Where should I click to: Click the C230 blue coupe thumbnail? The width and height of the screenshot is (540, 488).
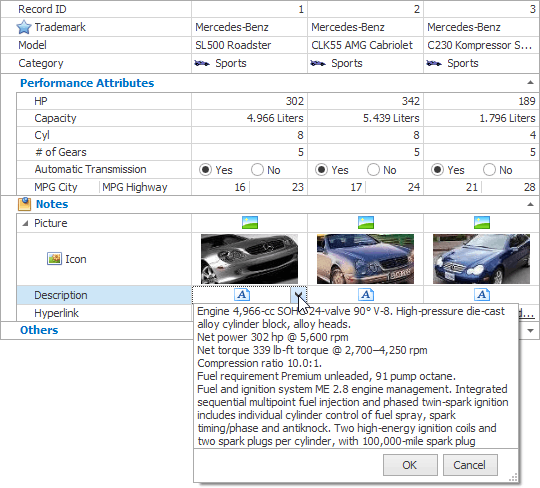click(x=481, y=259)
